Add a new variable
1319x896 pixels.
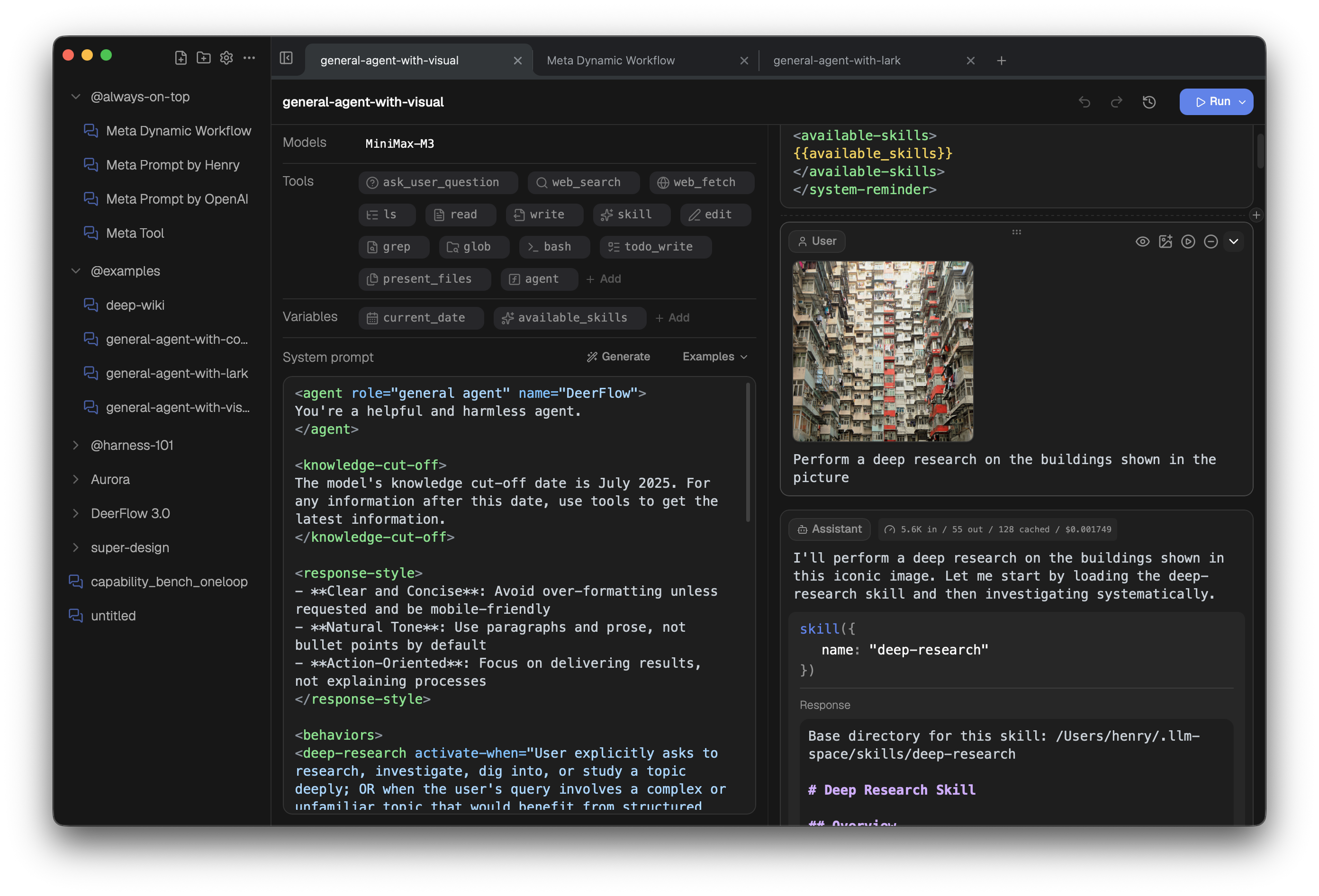(672, 318)
